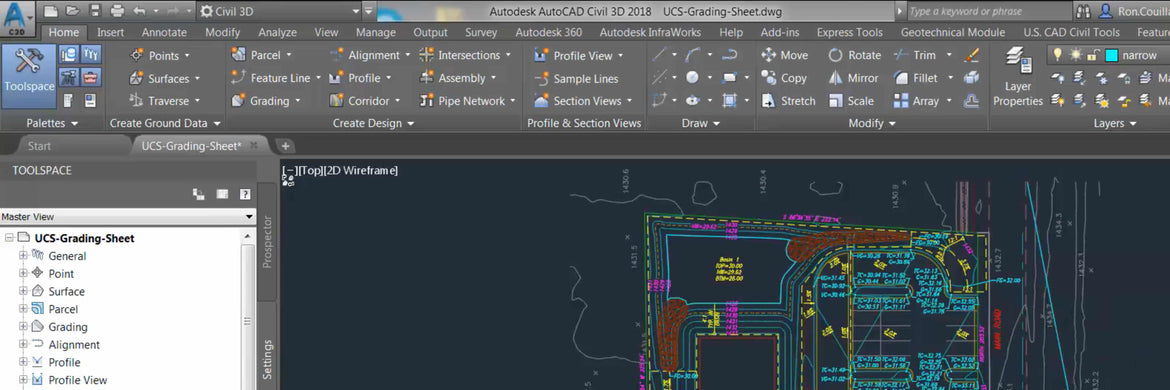Toggle layer lock padlock icon
The image size is (1170, 390).
tap(1092, 55)
